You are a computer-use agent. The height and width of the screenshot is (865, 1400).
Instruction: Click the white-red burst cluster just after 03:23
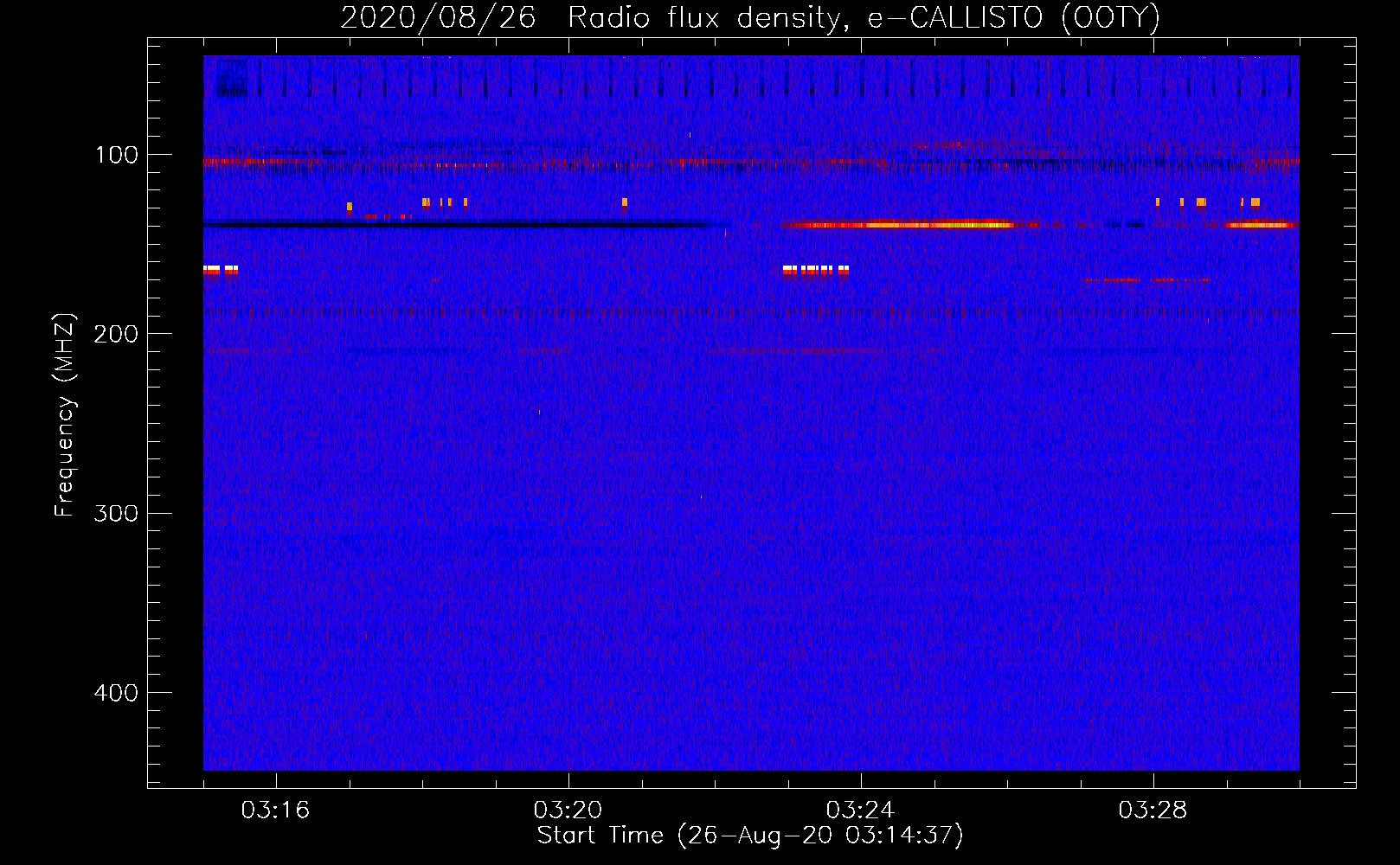816,270
